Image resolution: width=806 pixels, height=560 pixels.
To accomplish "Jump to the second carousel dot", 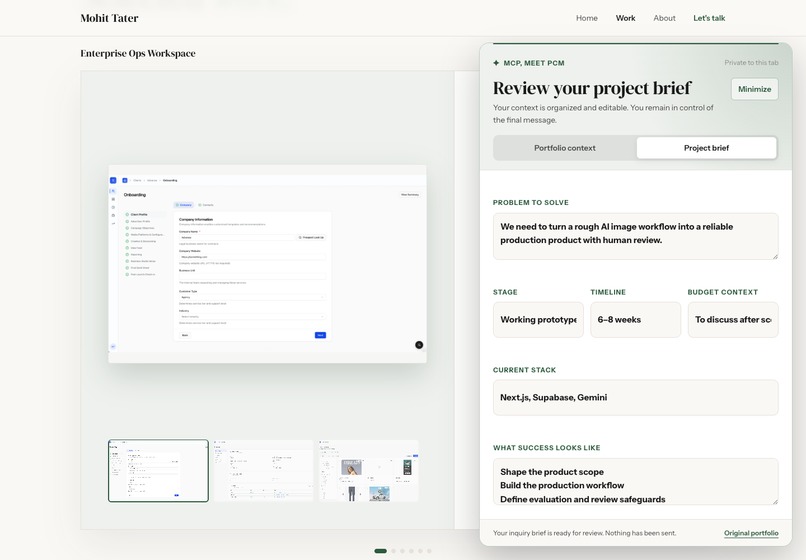I will coord(393,551).
